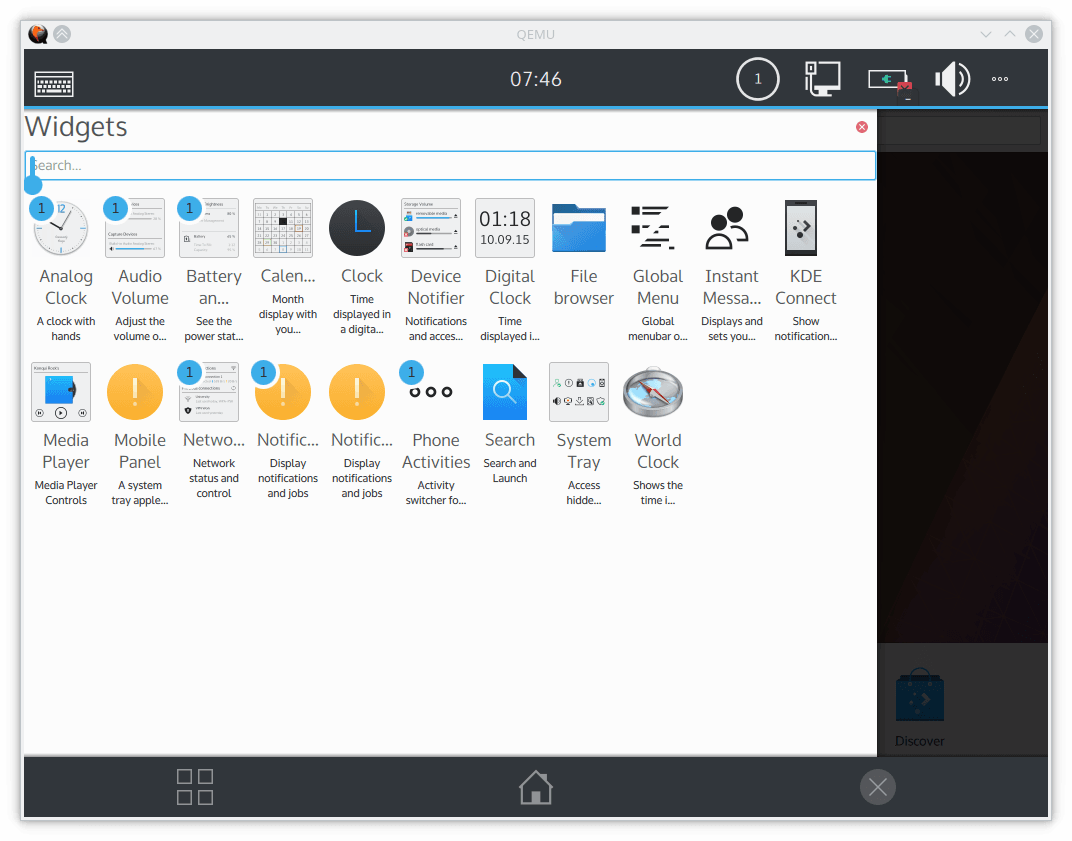Close the Widgets explorer with red X
The image size is (1072, 841).
click(x=862, y=127)
